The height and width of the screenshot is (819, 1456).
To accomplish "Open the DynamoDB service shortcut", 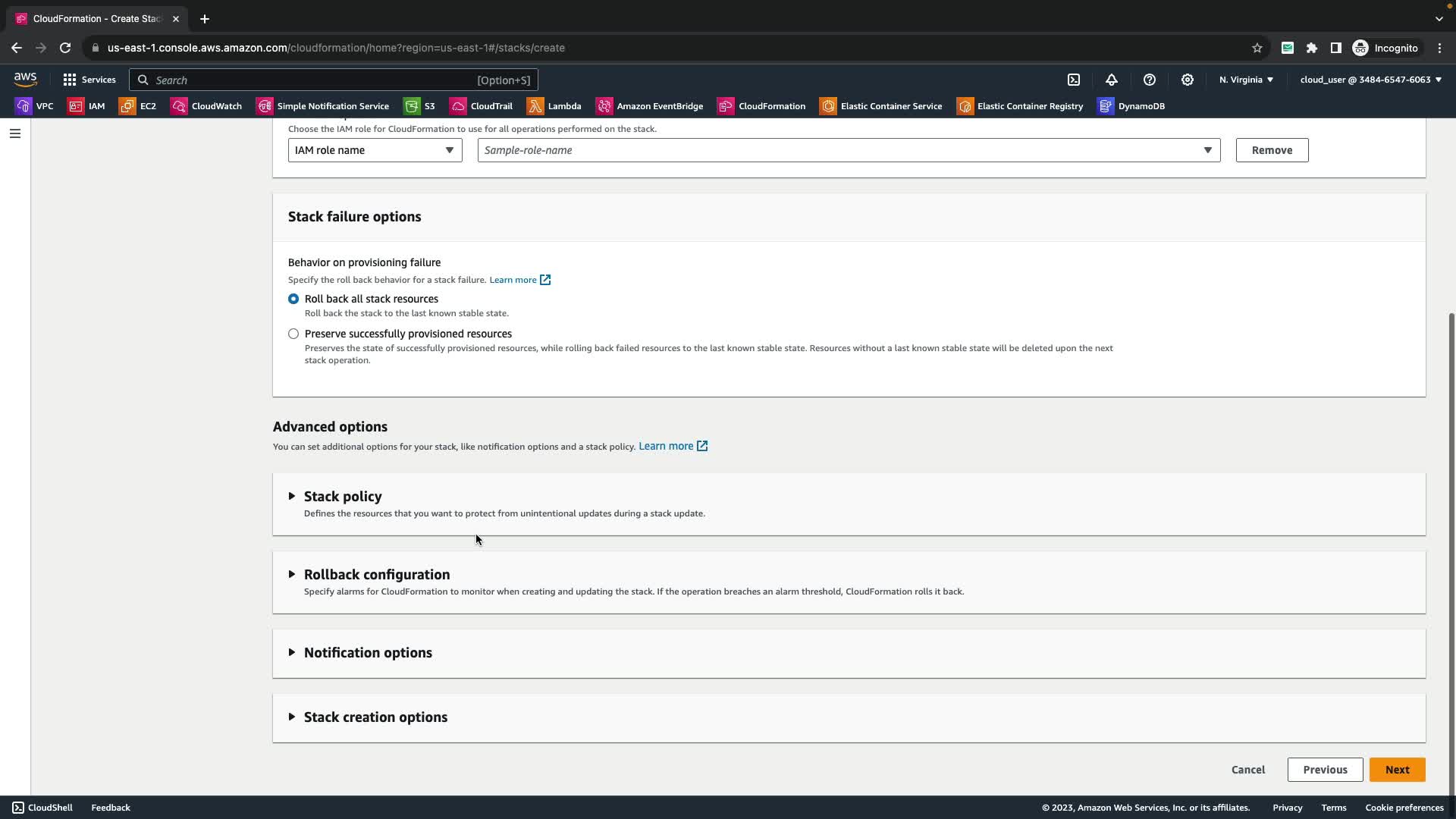I will 1131,106.
